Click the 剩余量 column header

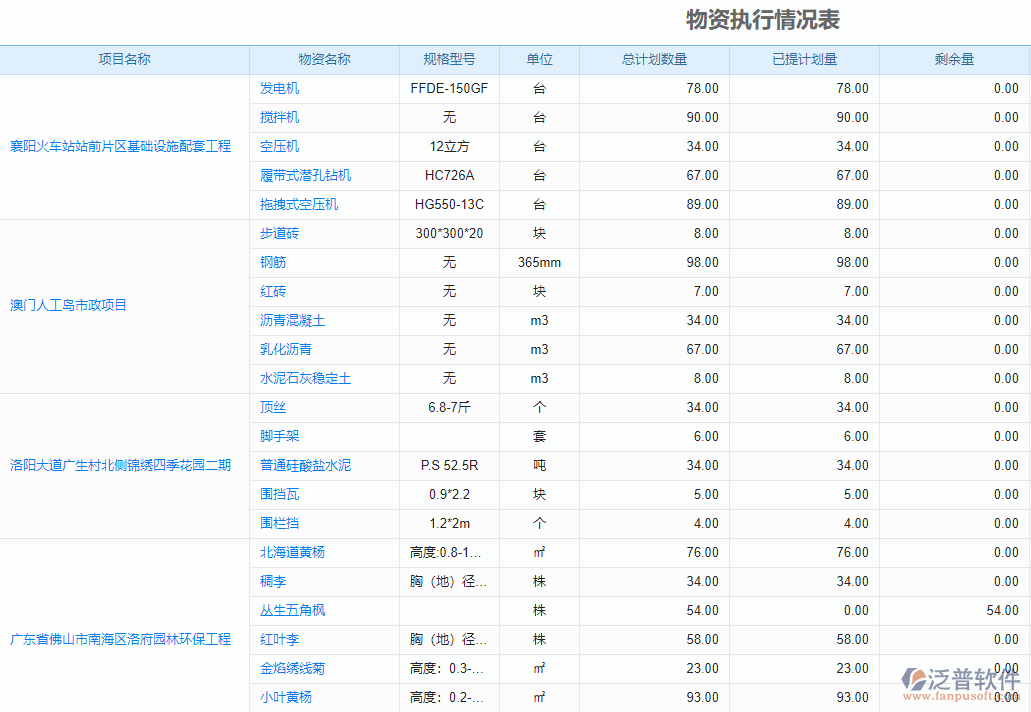(953, 60)
